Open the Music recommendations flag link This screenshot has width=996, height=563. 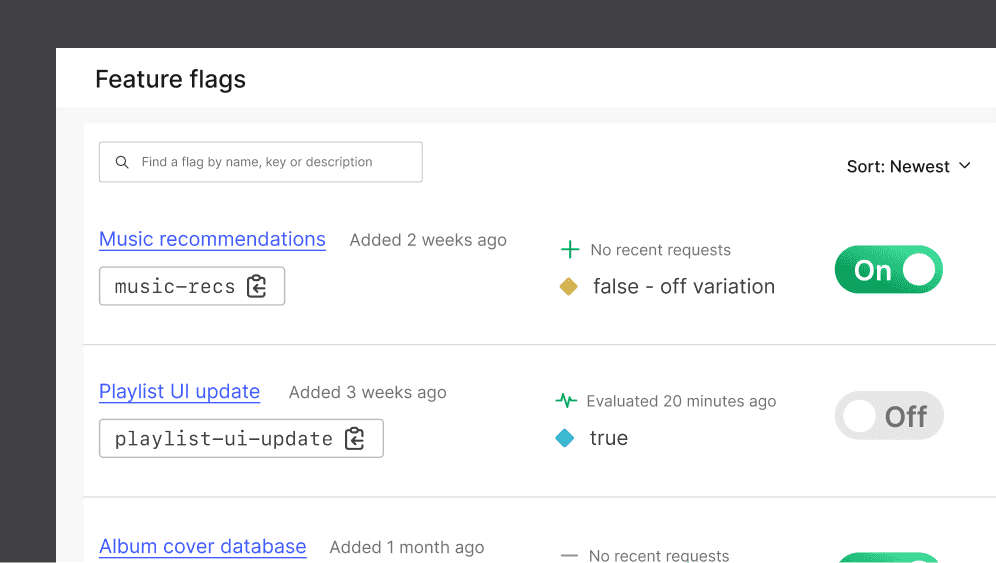click(212, 239)
